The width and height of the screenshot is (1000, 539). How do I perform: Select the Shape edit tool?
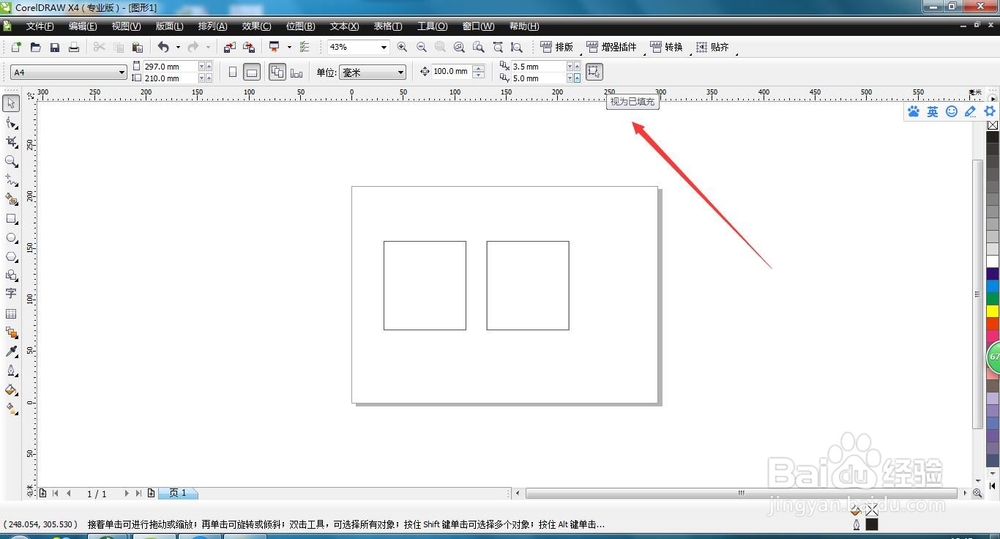pos(11,122)
